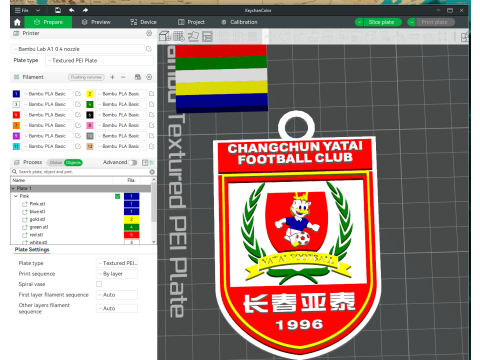The image size is (480, 360).
Task: Switch to the Device tab
Action: coord(143,22)
